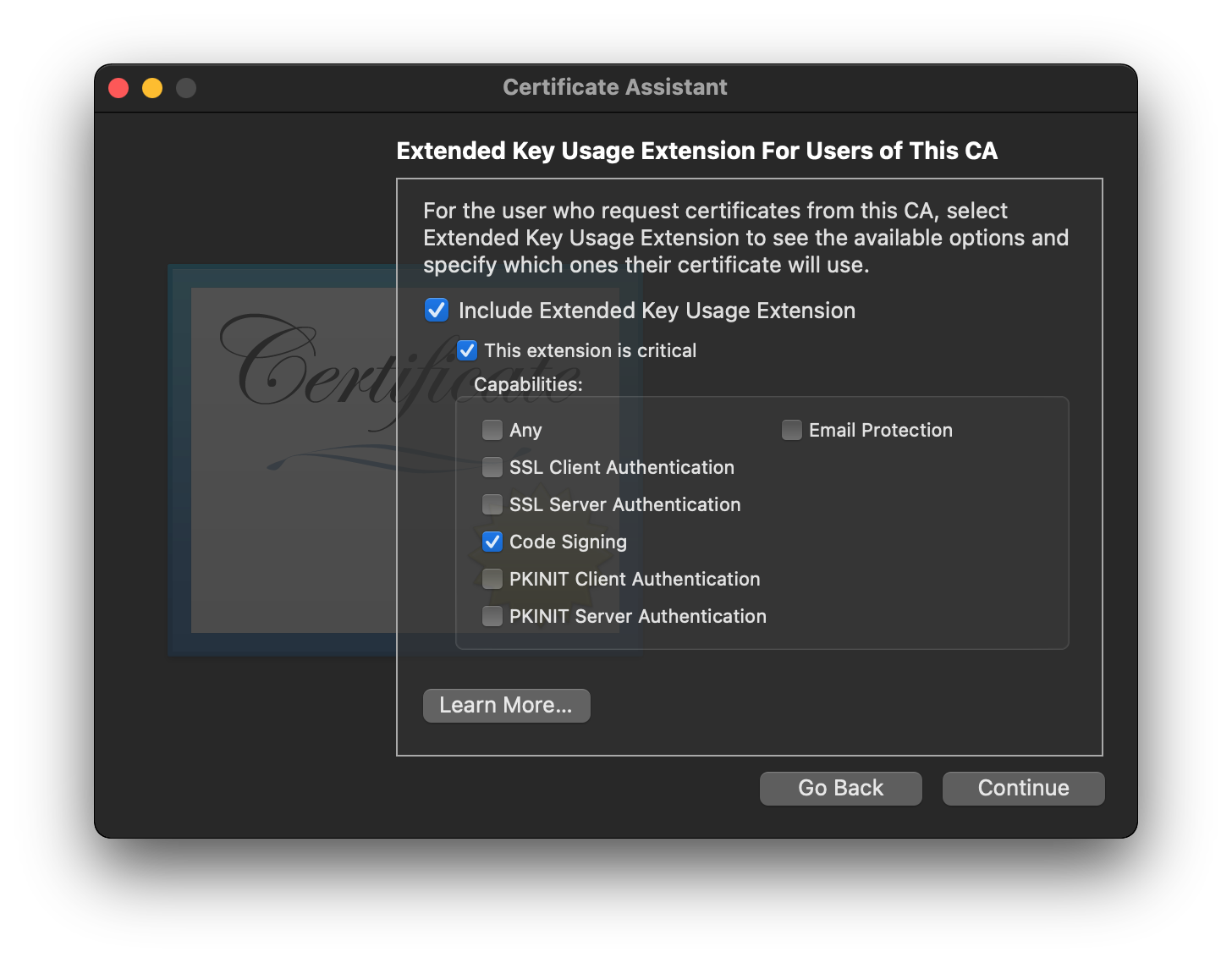The height and width of the screenshot is (963, 1232).
Task: Click the Extended Key Usage Extension heading
Action: [696, 151]
